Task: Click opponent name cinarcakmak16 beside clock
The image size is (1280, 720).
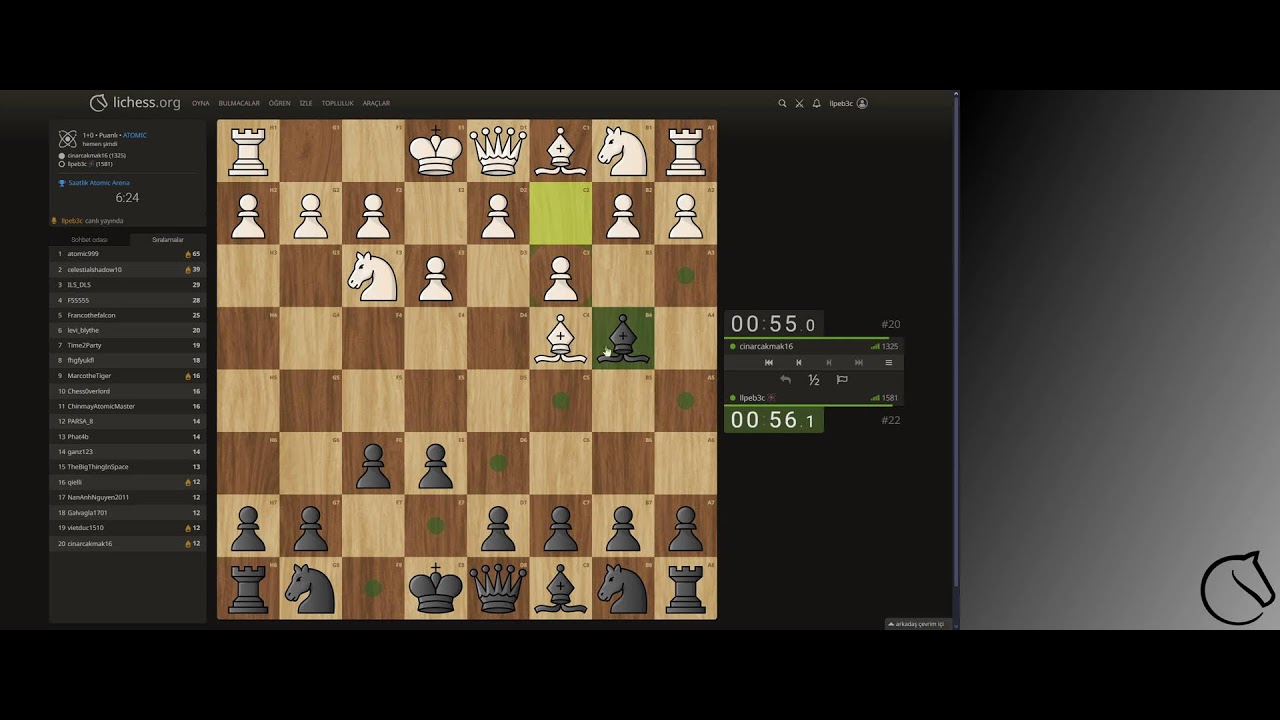Action: [766, 346]
